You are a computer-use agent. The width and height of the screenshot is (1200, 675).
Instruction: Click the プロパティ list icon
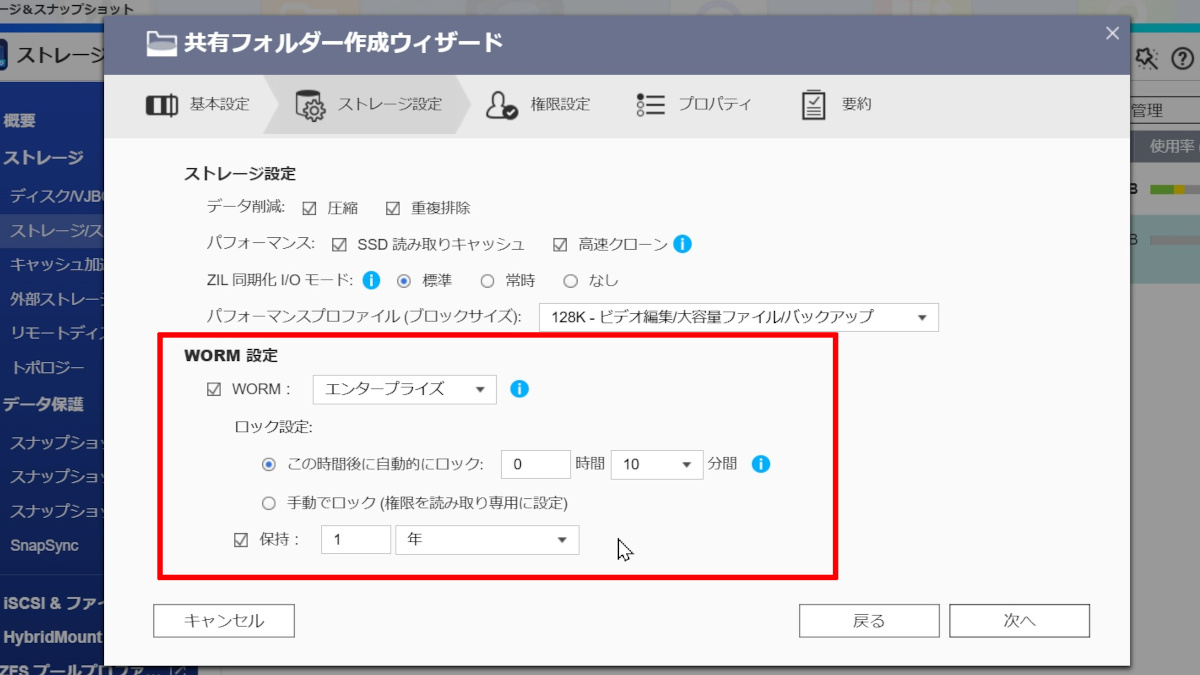(x=651, y=105)
